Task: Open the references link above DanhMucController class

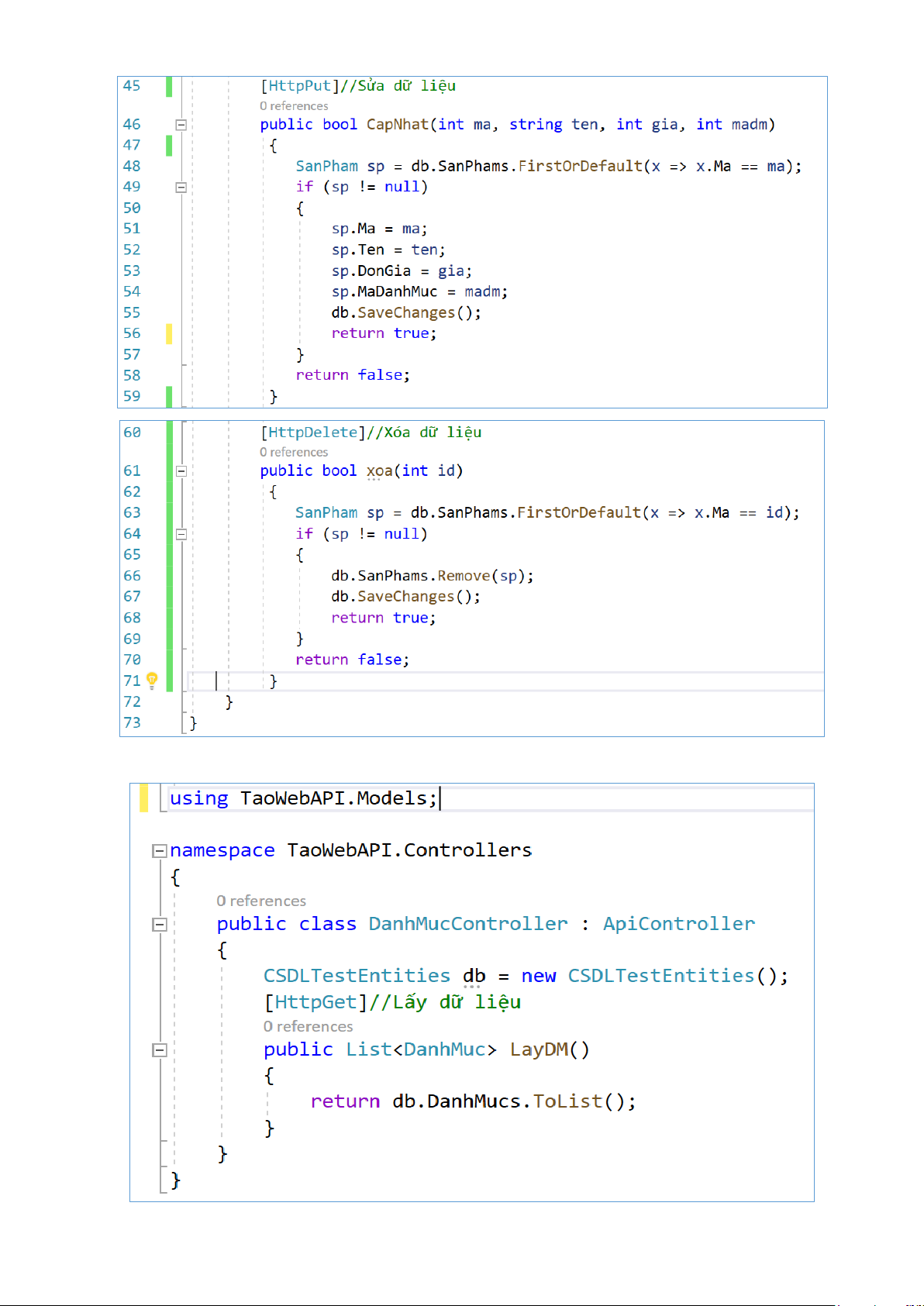Action: [x=261, y=901]
